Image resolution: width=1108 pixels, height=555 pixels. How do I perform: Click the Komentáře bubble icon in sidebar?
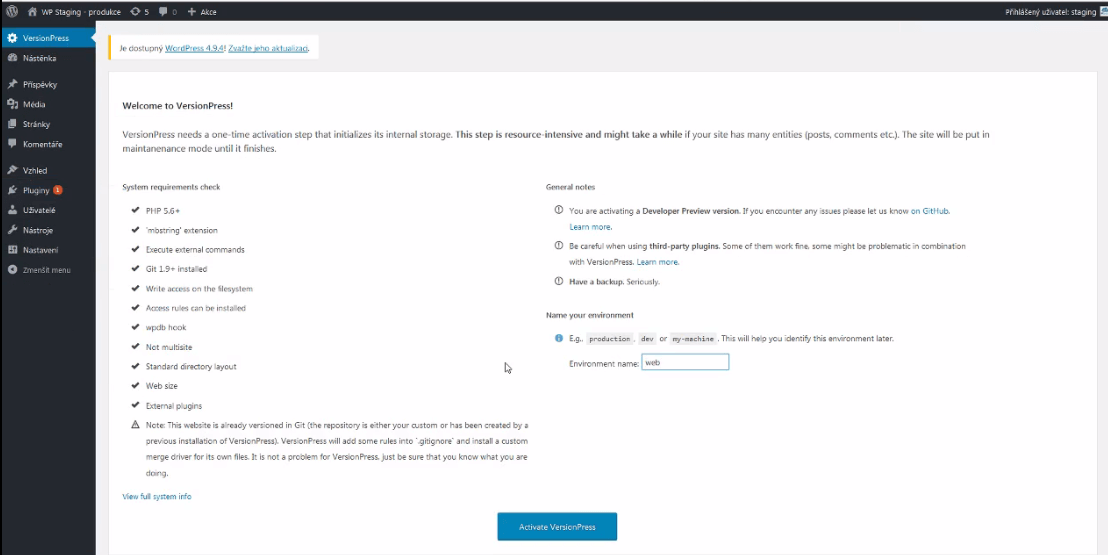click(x=12, y=144)
